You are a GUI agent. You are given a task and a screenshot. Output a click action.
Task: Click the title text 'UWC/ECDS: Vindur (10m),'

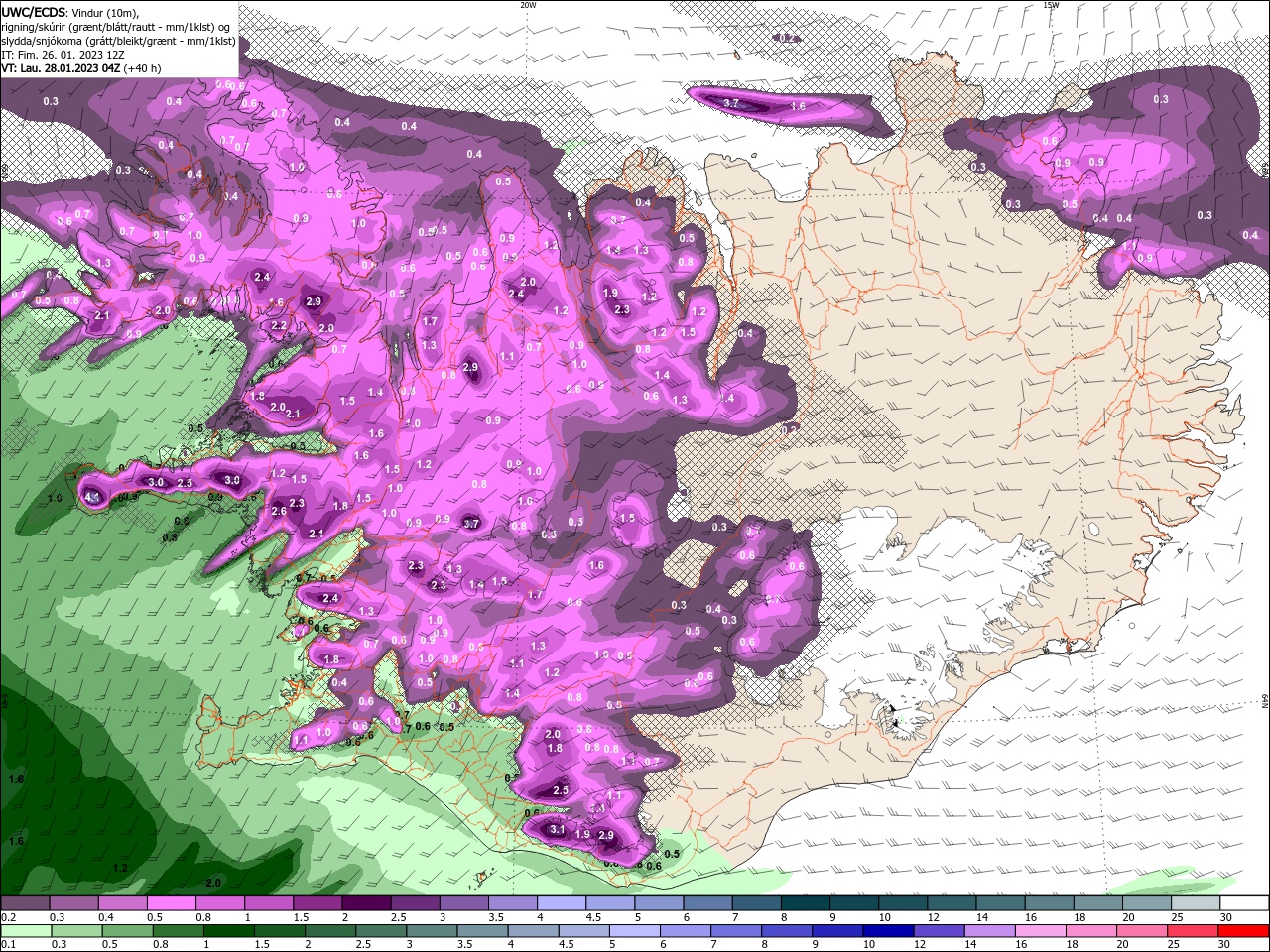click(x=70, y=12)
